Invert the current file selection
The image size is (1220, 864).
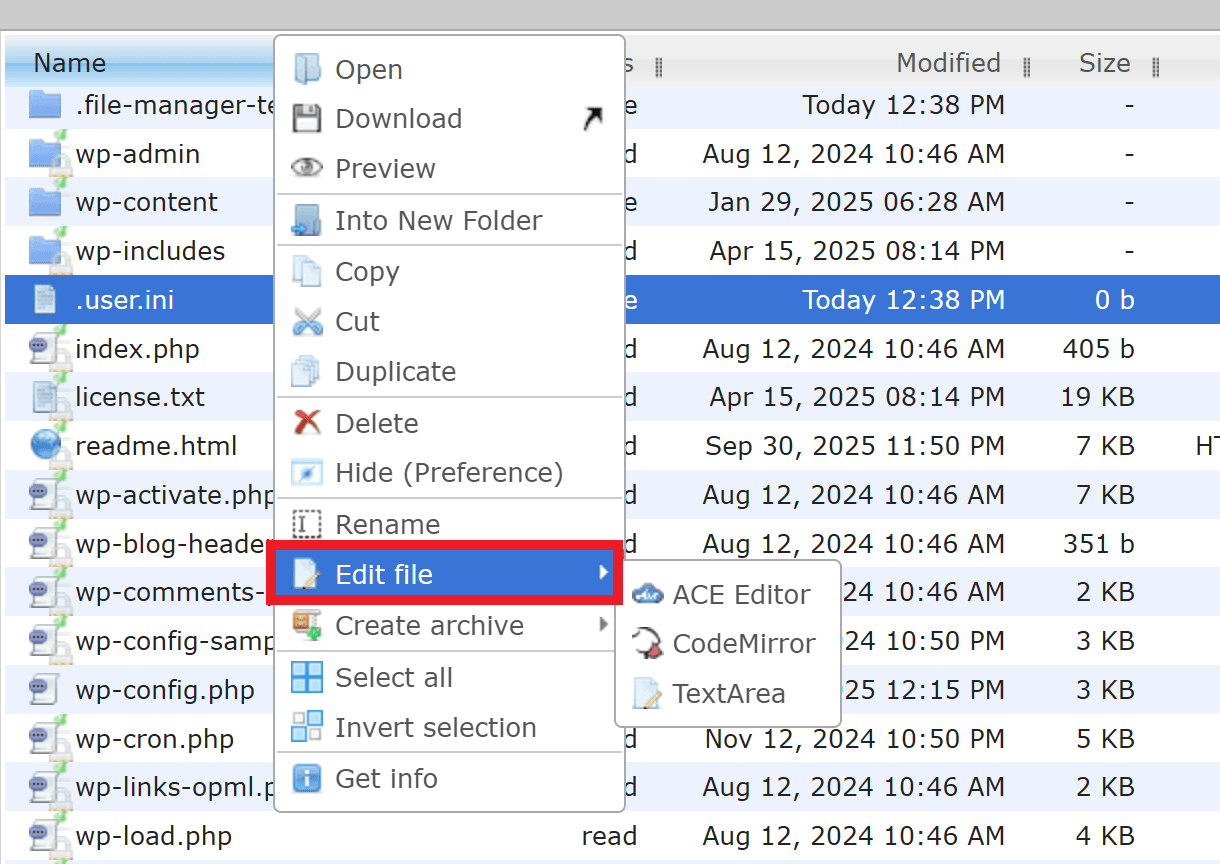[x=434, y=728]
